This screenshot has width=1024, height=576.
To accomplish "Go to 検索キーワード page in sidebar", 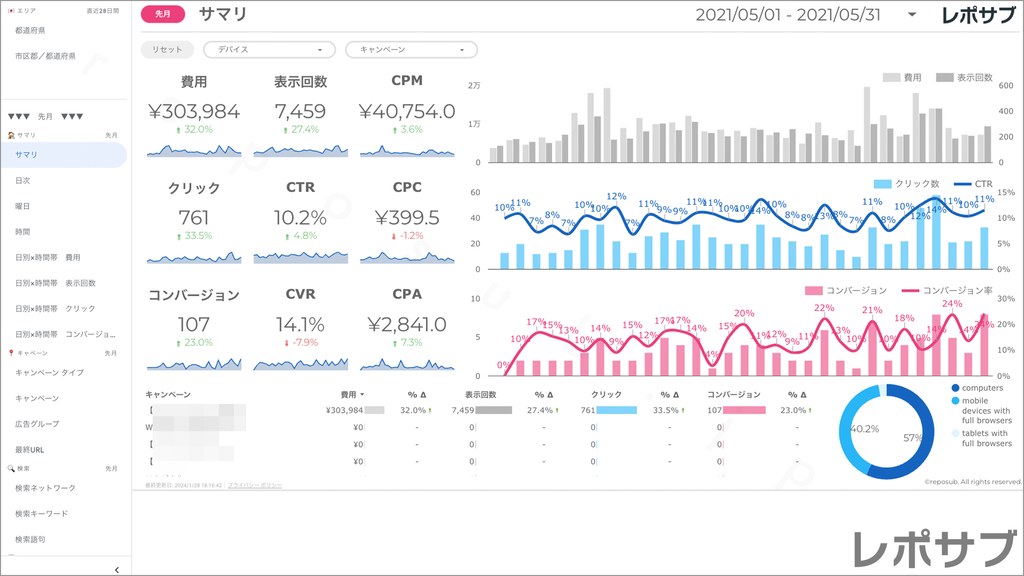I will click(42, 513).
